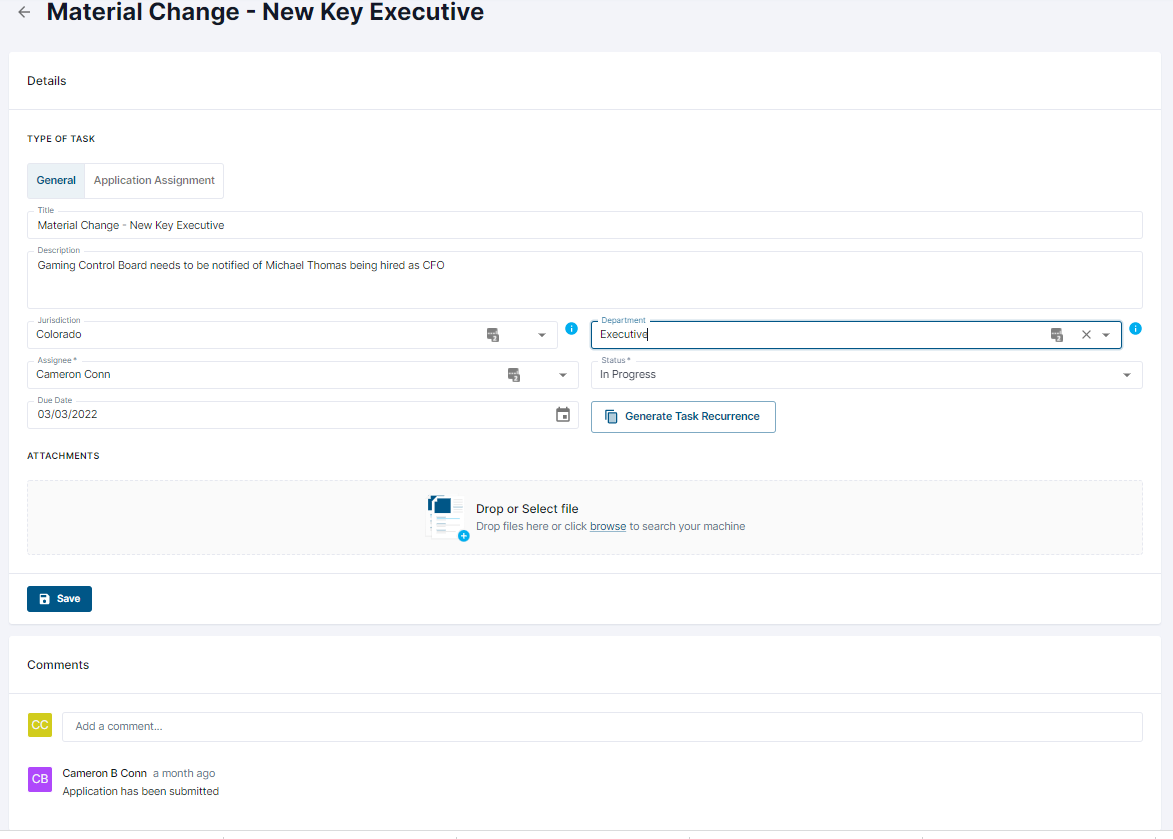The height and width of the screenshot is (839, 1173).
Task: Open the info tooltip beside the Jurisdiction field
Action: 571,328
